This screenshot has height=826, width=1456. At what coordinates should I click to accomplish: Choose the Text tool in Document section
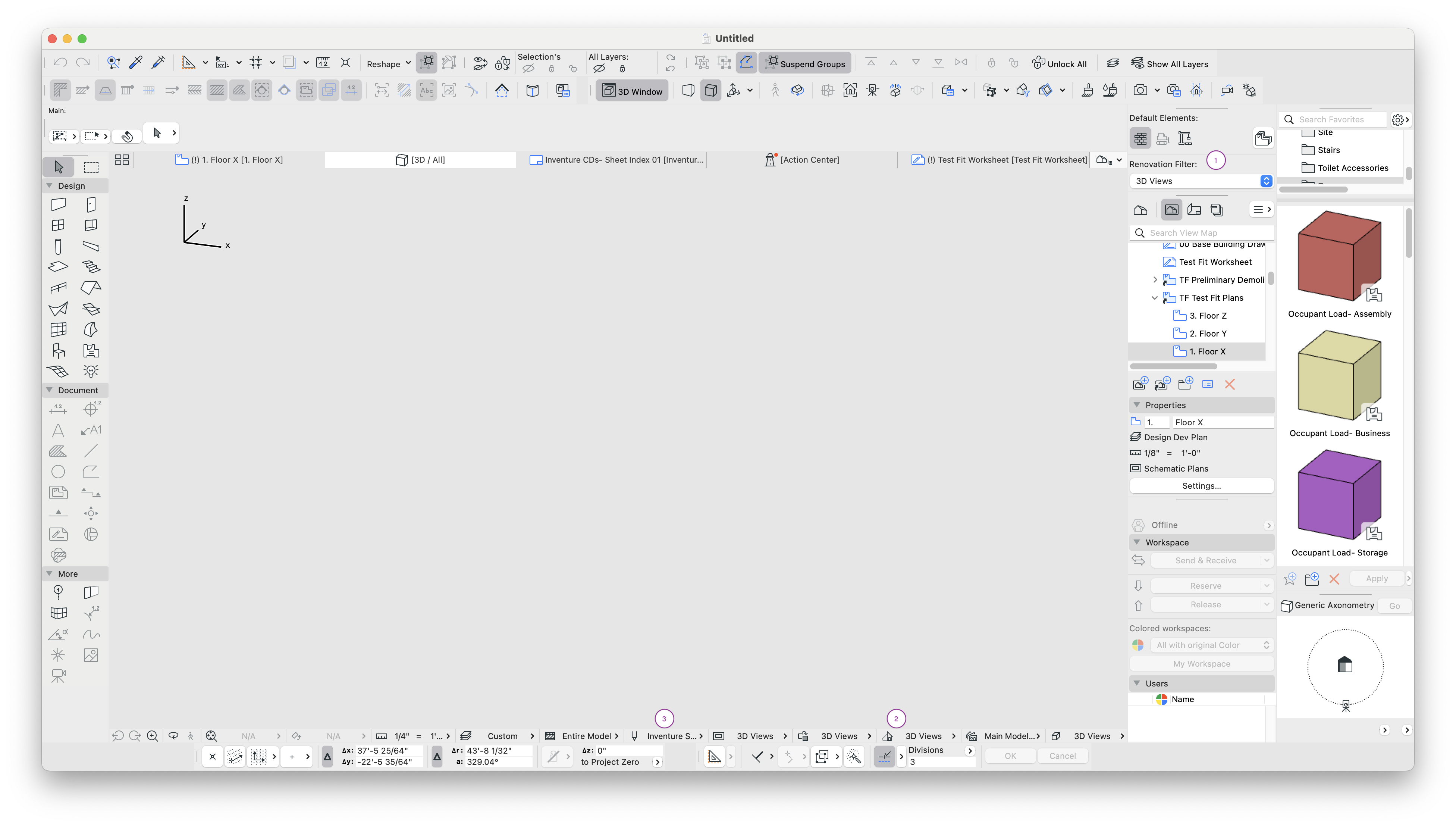point(58,430)
